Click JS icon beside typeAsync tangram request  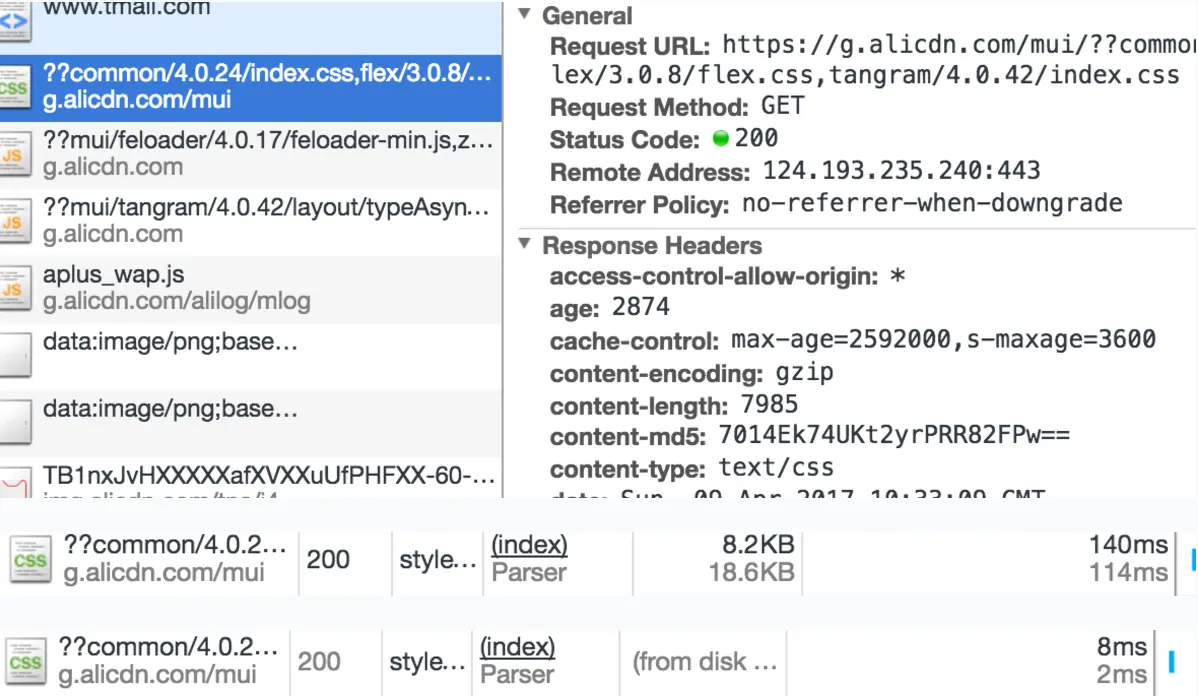point(13,221)
